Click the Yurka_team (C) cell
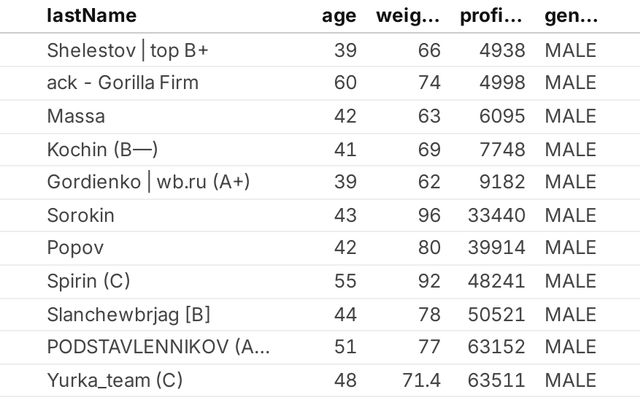 pos(114,380)
